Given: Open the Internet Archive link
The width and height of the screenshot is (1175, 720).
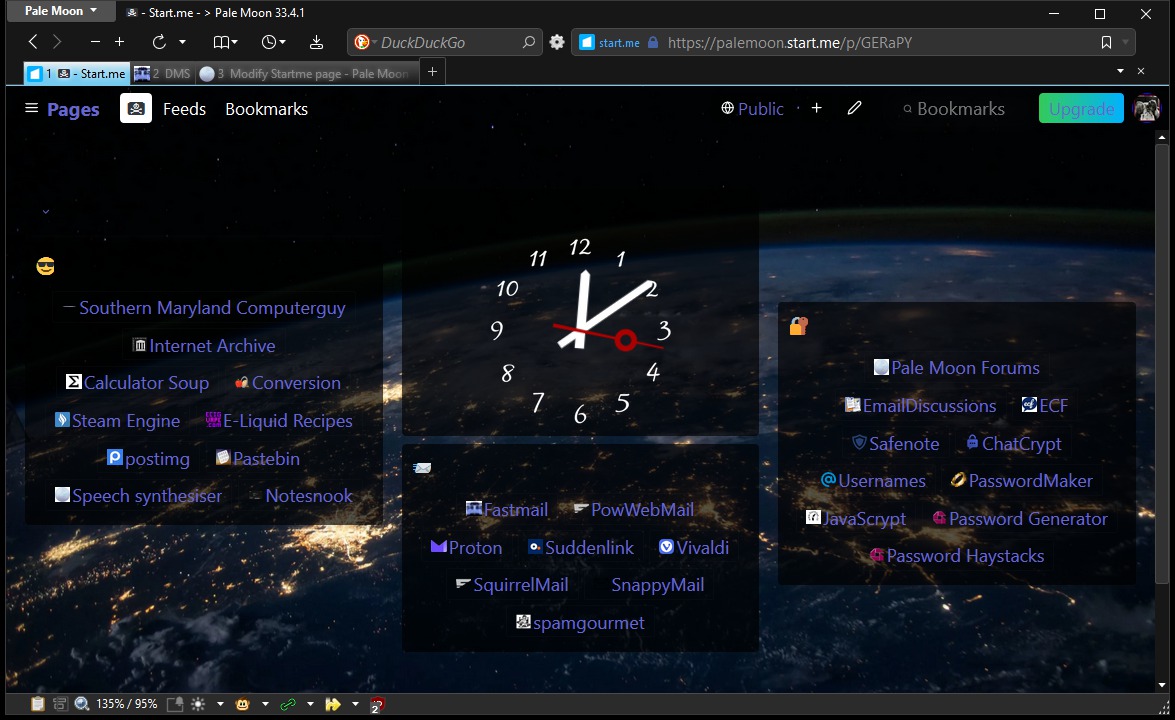Looking at the screenshot, I should 205,345.
